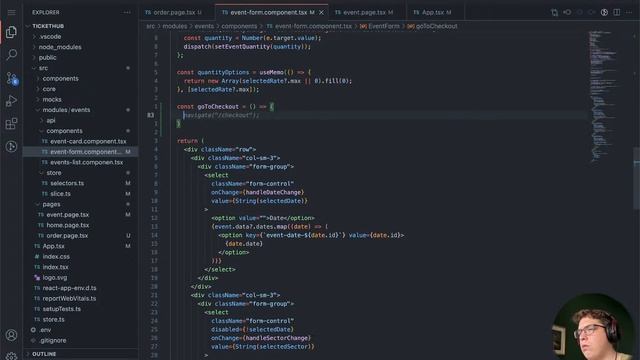
Task: Open the Search view in activity bar
Action: (11, 54)
